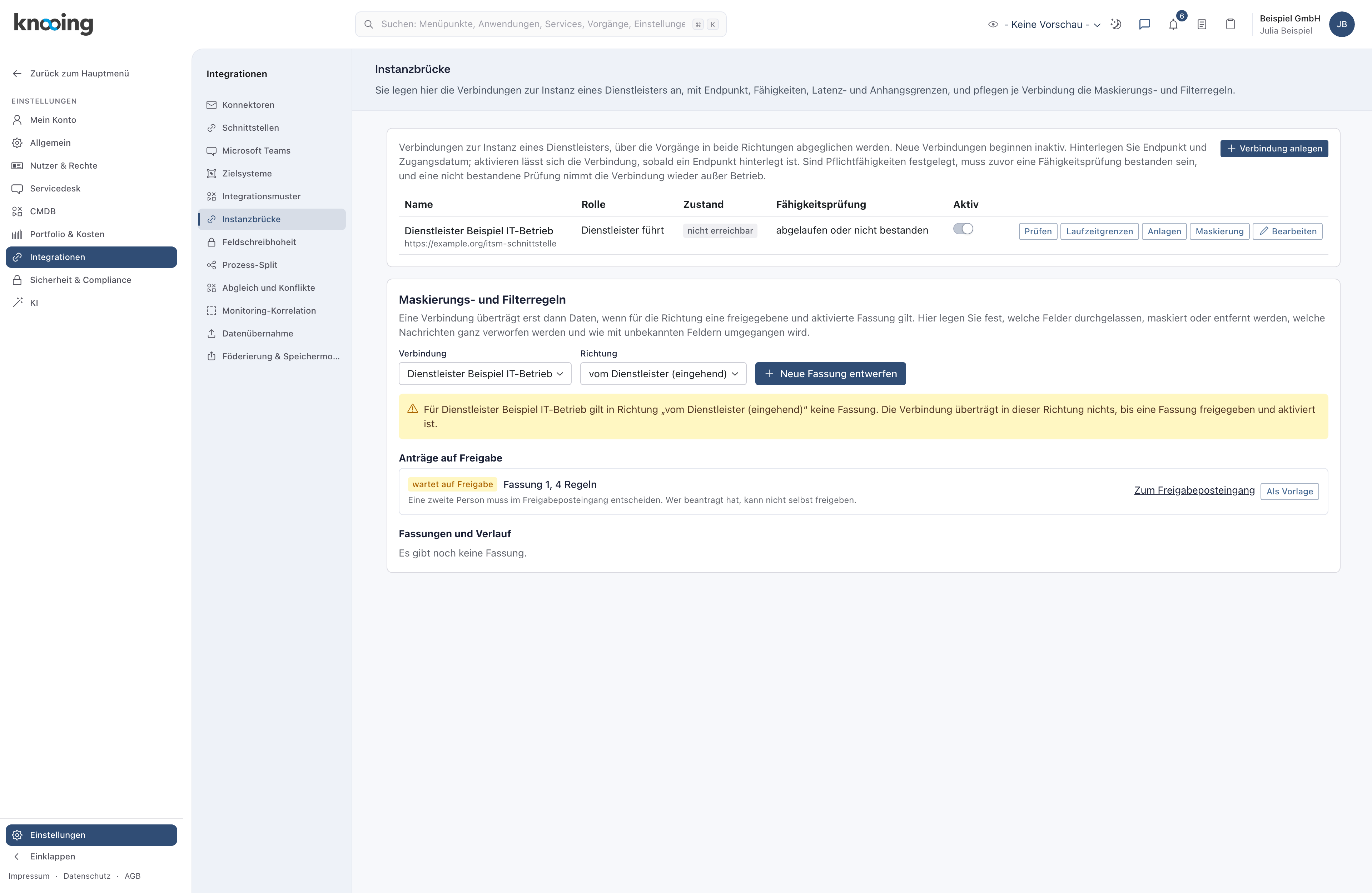
Task: Open the Keine Vorschau preview dropdown
Action: 1045,24
